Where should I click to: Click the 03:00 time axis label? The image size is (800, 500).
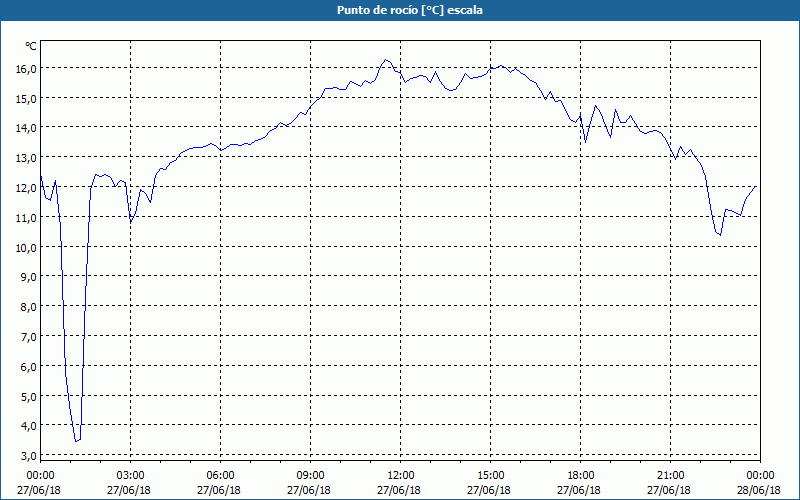(x=130, y=476)
